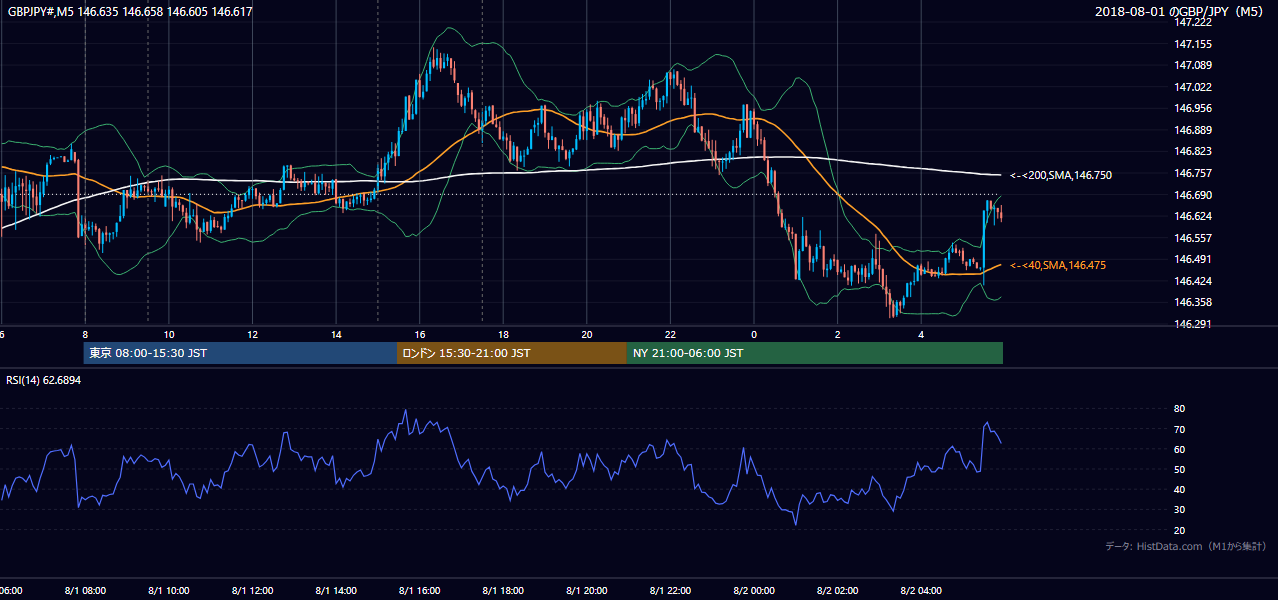Image resolution: width=1278 pixels, height=600 pixels.
Task: Click price level 146.557 on axis
Action: point(1194,238)
